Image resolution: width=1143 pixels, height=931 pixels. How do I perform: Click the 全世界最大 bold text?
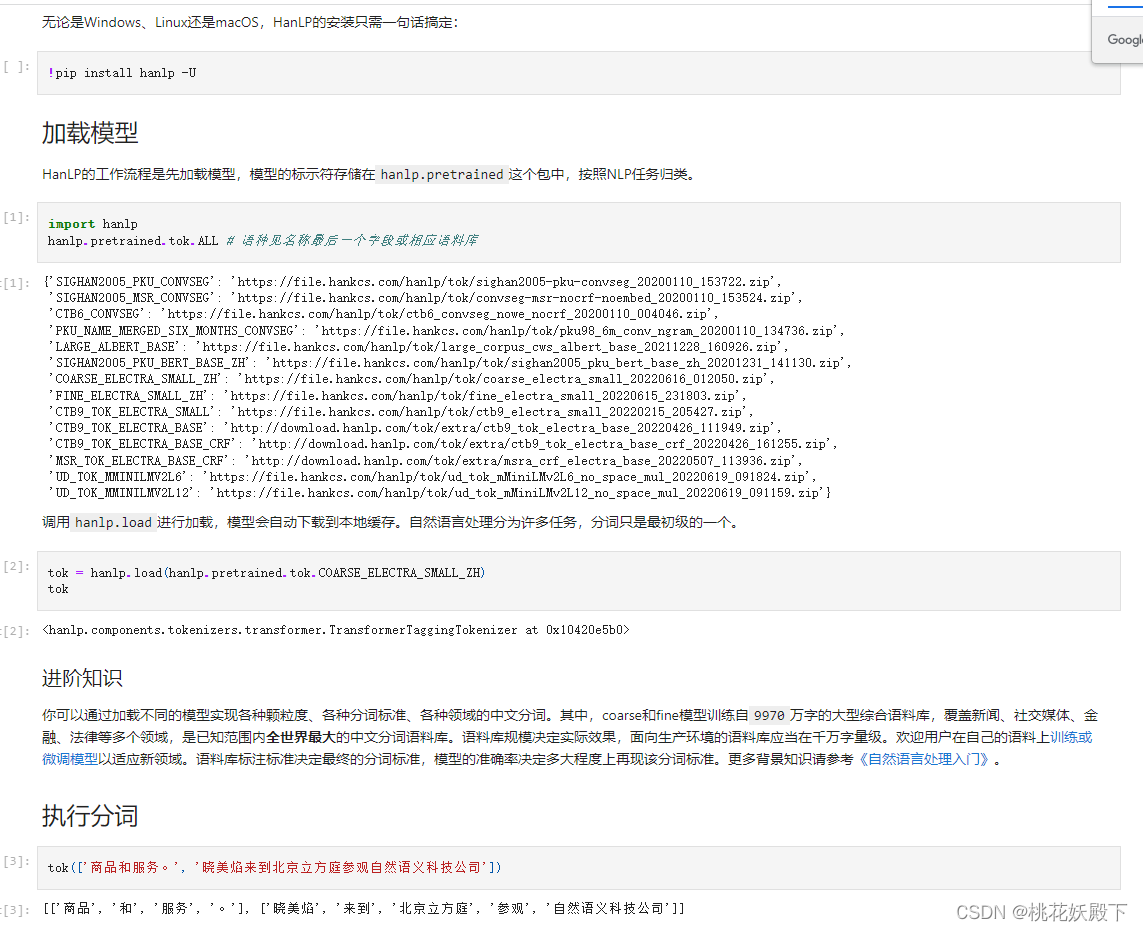[x=300, y=737]
